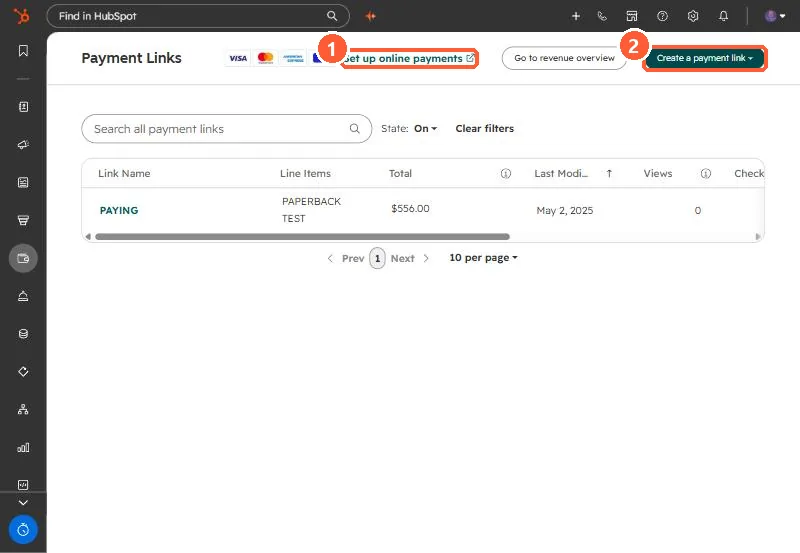Click the ascending sort arrow for Last Modified
This screenshot has height=553, width=800.
[609, 173]
